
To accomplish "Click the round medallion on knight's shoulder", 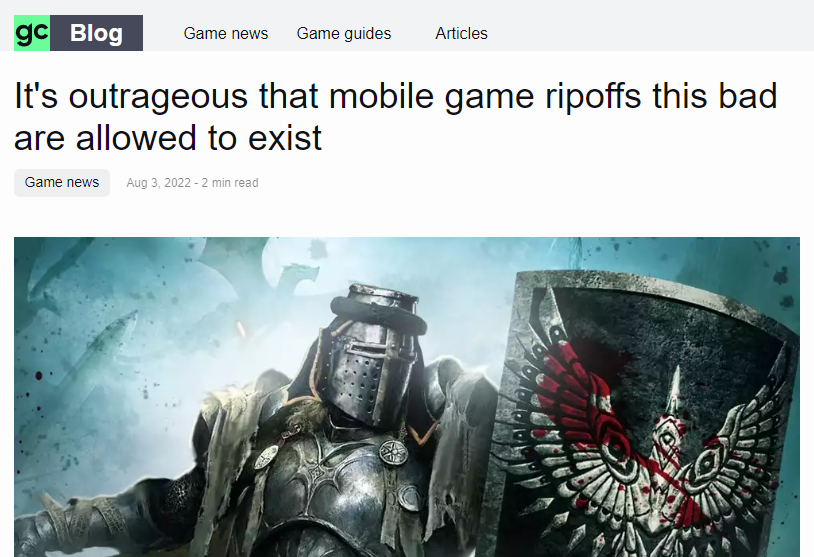I will tap(392, 452).
